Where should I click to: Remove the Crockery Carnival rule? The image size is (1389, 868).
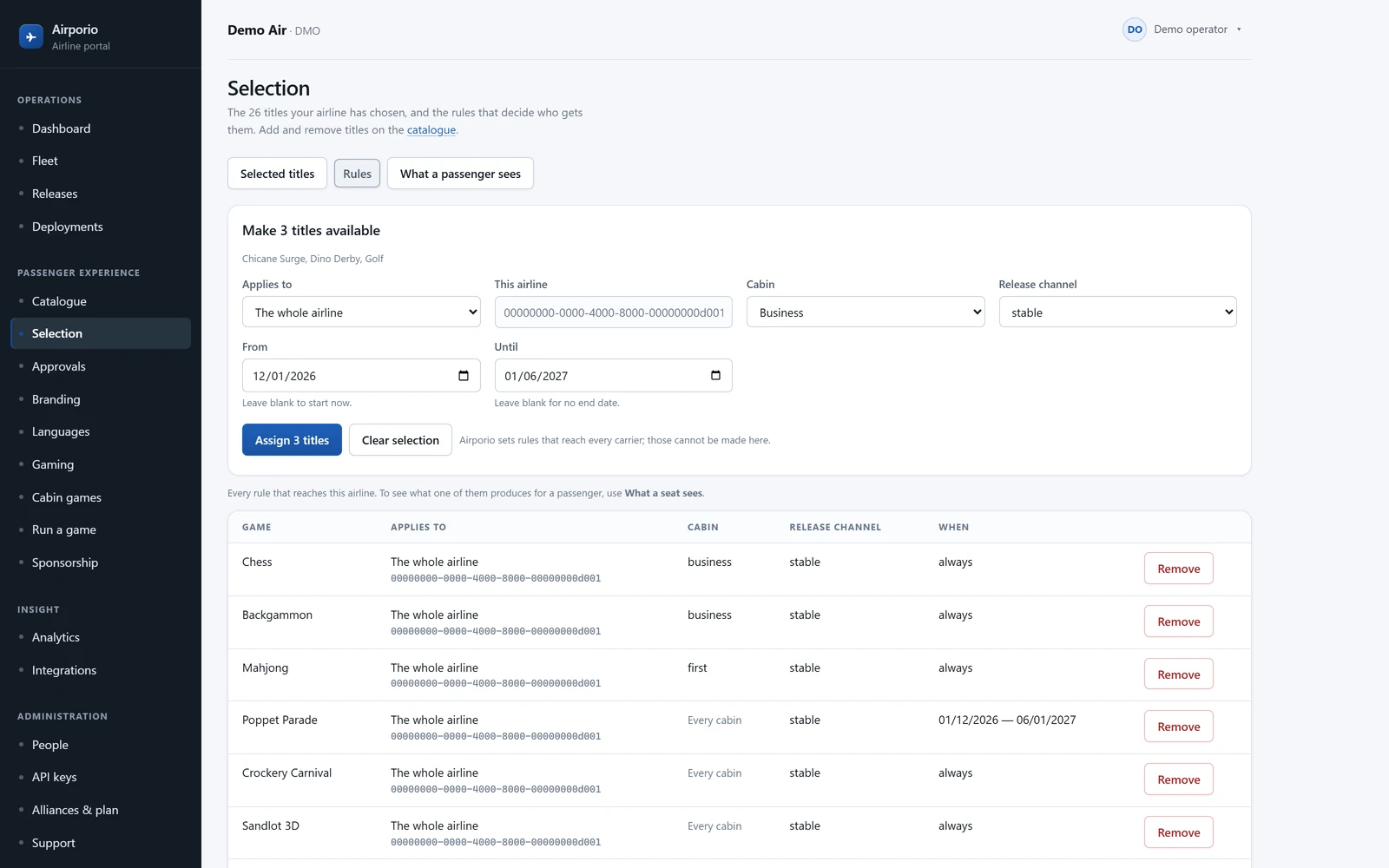point(1178,779)
